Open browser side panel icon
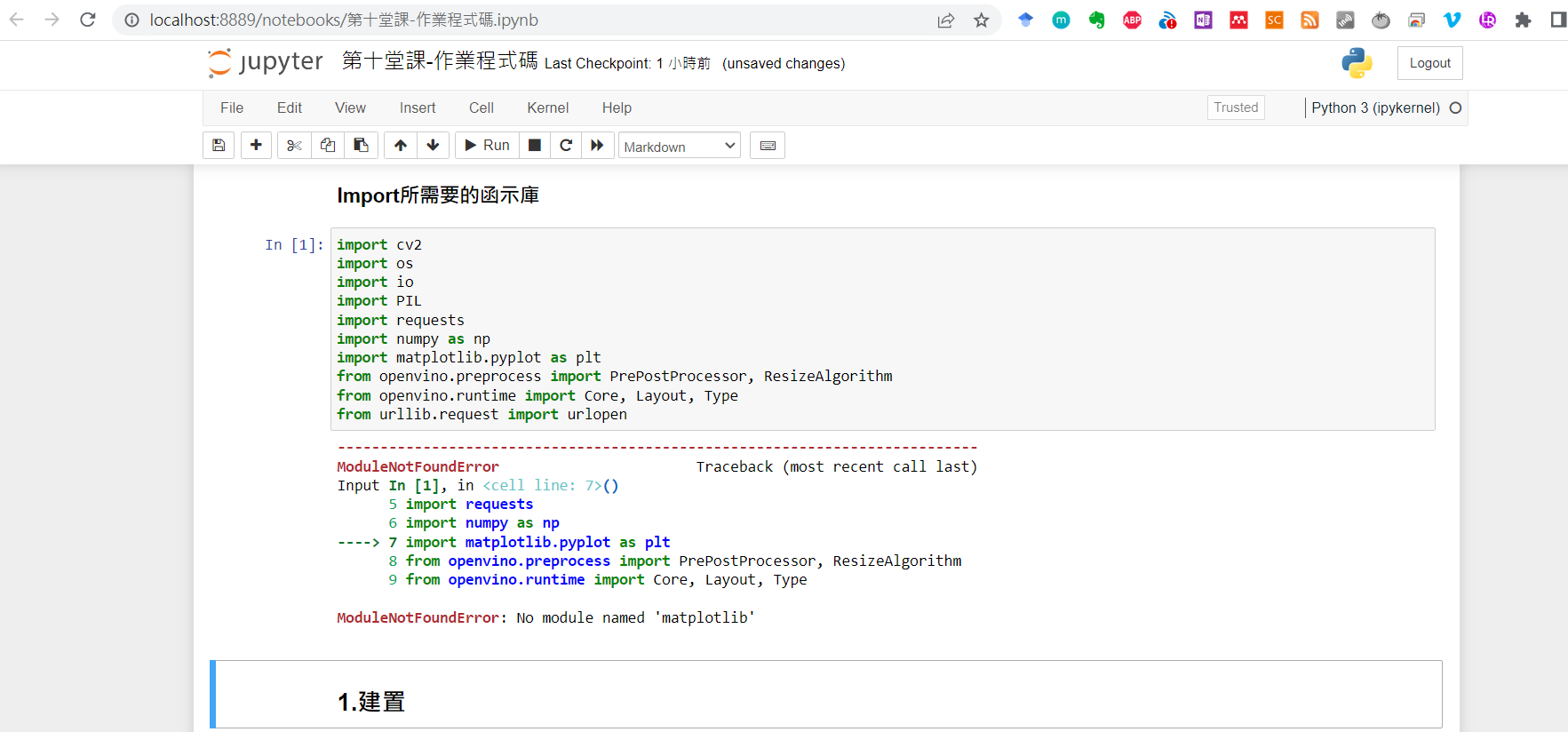This screenshot has height=732, width=1568. tap(1557, 20)
